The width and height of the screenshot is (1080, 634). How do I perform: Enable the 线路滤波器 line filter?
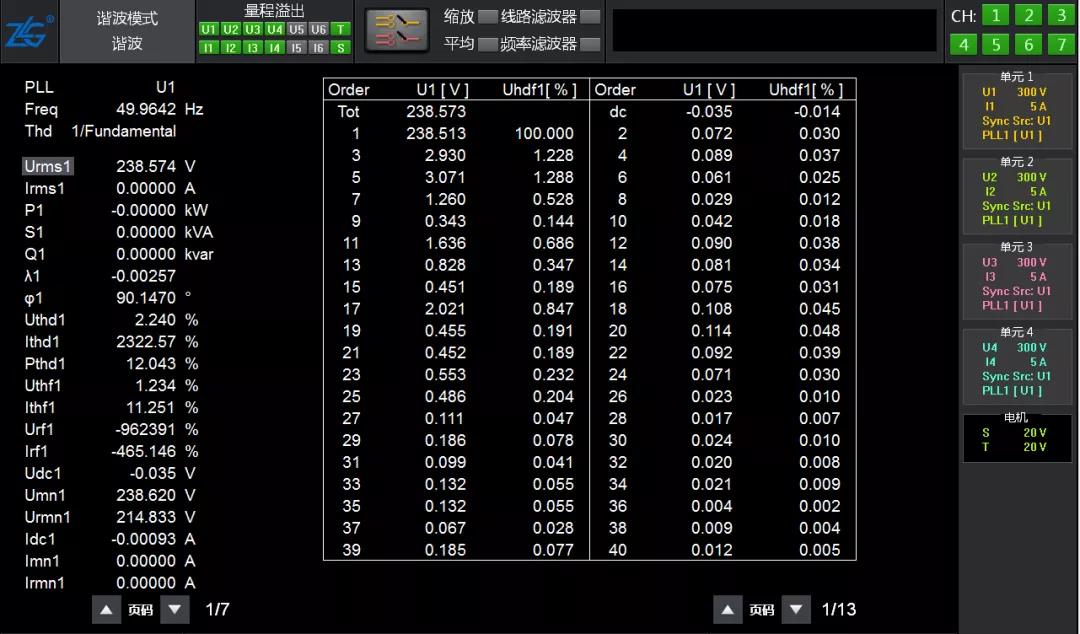pyautogui.click(x=590, y=16)
